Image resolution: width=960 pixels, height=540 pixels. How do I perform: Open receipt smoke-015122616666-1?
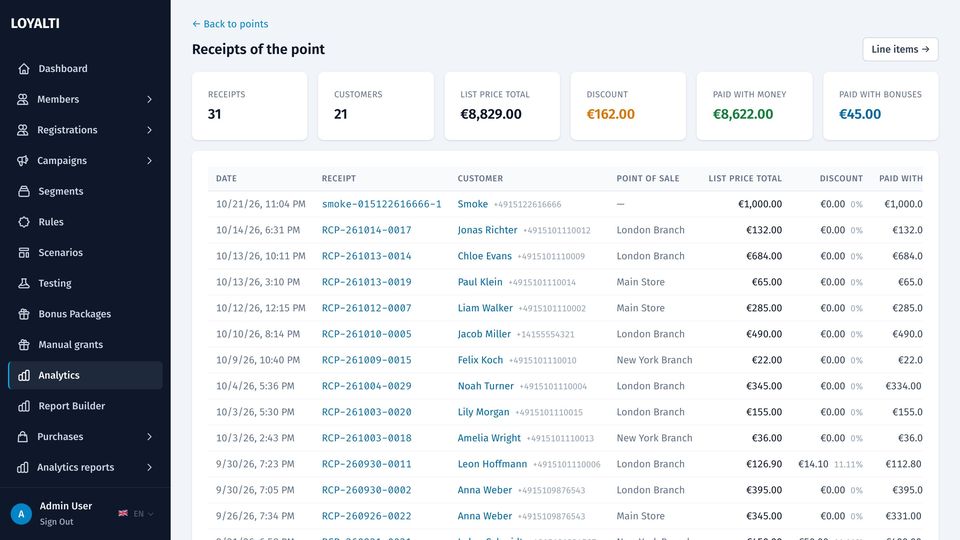click(x=381, y=204)
